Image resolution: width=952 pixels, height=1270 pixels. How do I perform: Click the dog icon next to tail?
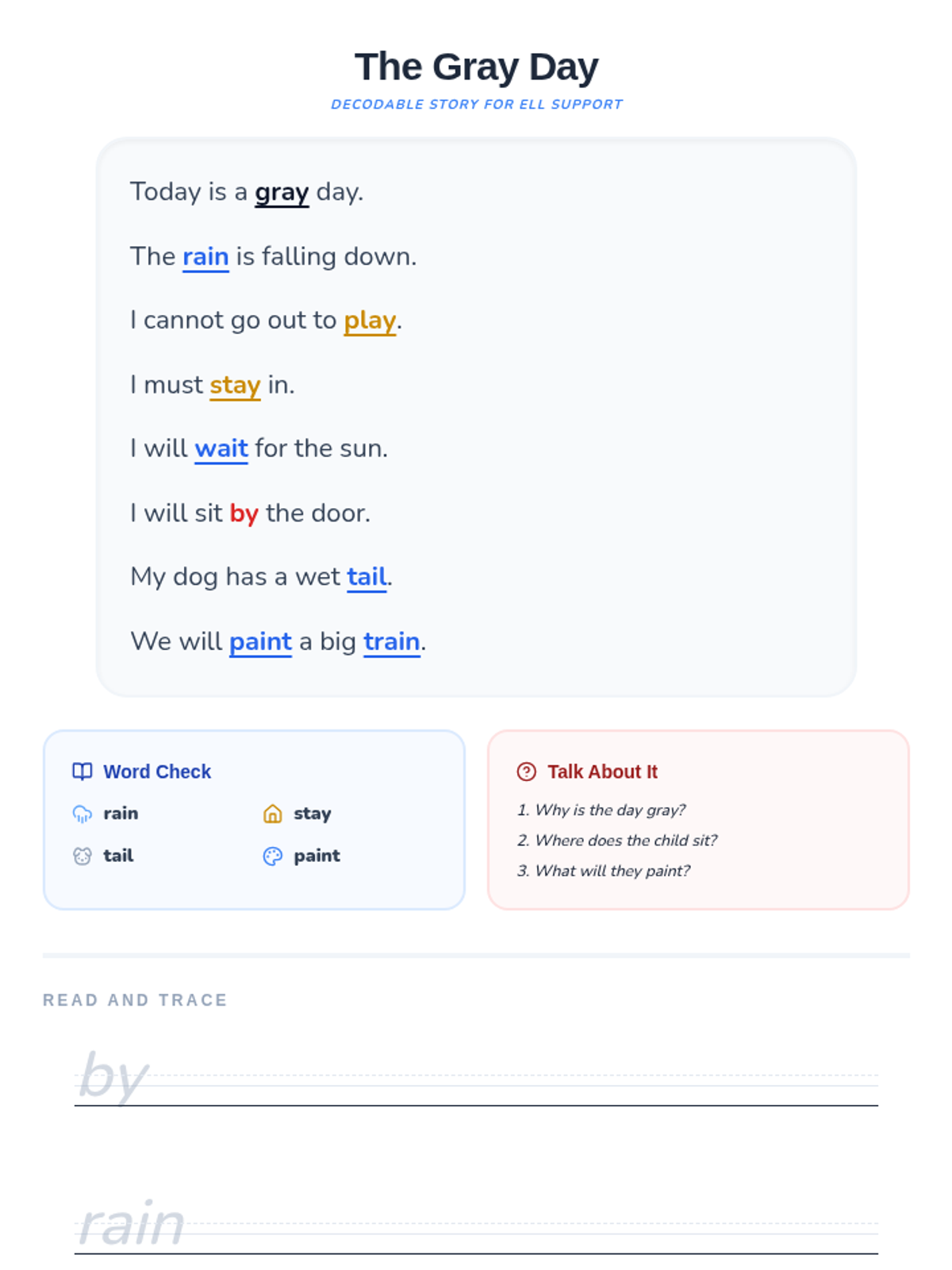pos(83,856)
